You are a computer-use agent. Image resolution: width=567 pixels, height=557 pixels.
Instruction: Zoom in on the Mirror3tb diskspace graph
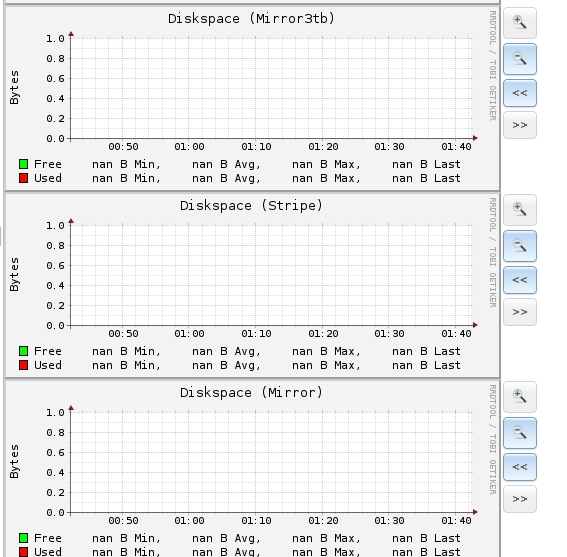point(520,23)
